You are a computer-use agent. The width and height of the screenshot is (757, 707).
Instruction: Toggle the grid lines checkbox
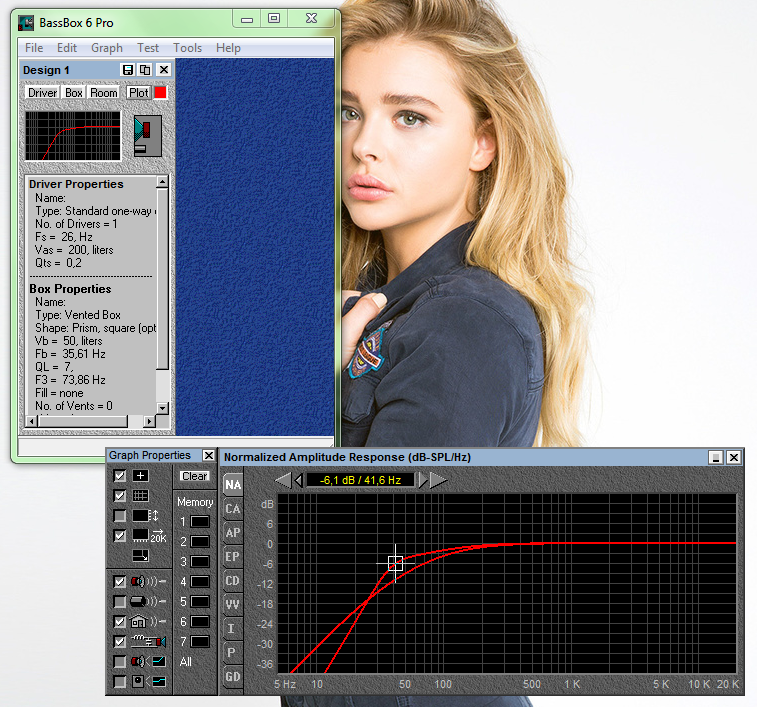pos(120,496)
